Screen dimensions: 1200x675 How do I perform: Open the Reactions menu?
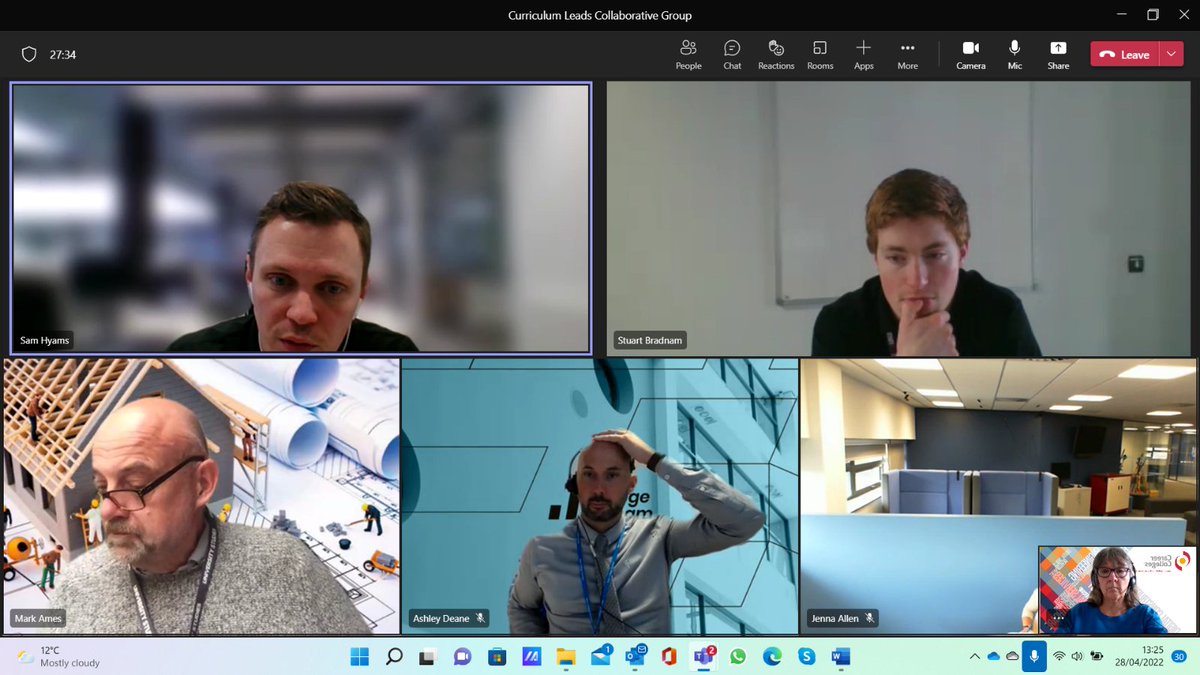coord(776,54)
